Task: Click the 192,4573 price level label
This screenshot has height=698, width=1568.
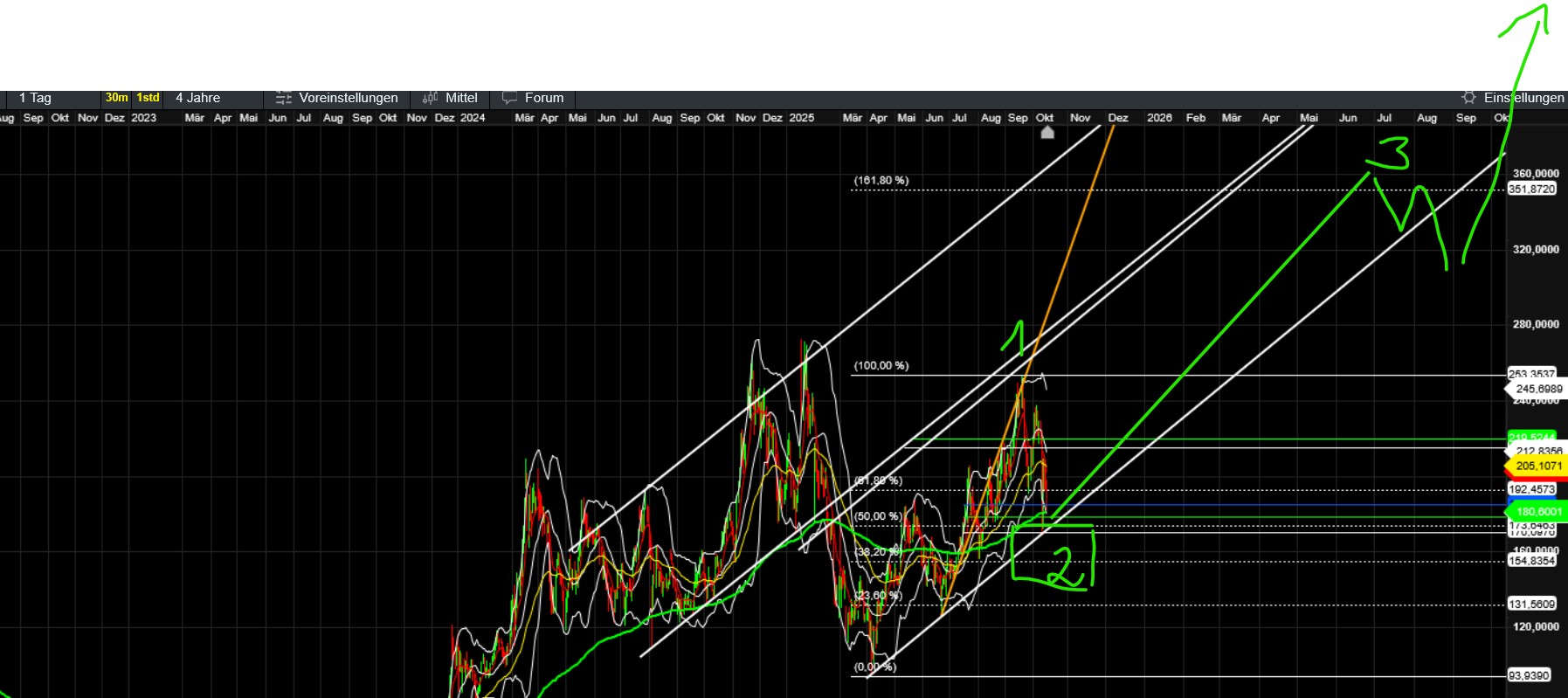Action: point(1532,489)
